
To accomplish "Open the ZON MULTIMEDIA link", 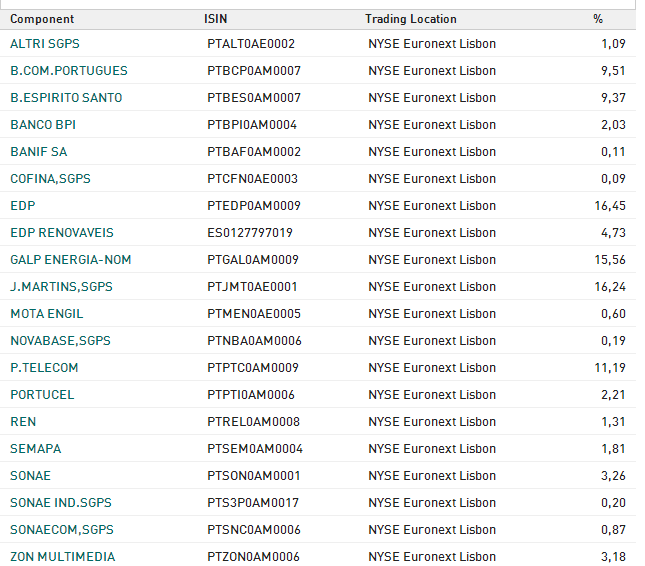I will click(x=62, y=557).
